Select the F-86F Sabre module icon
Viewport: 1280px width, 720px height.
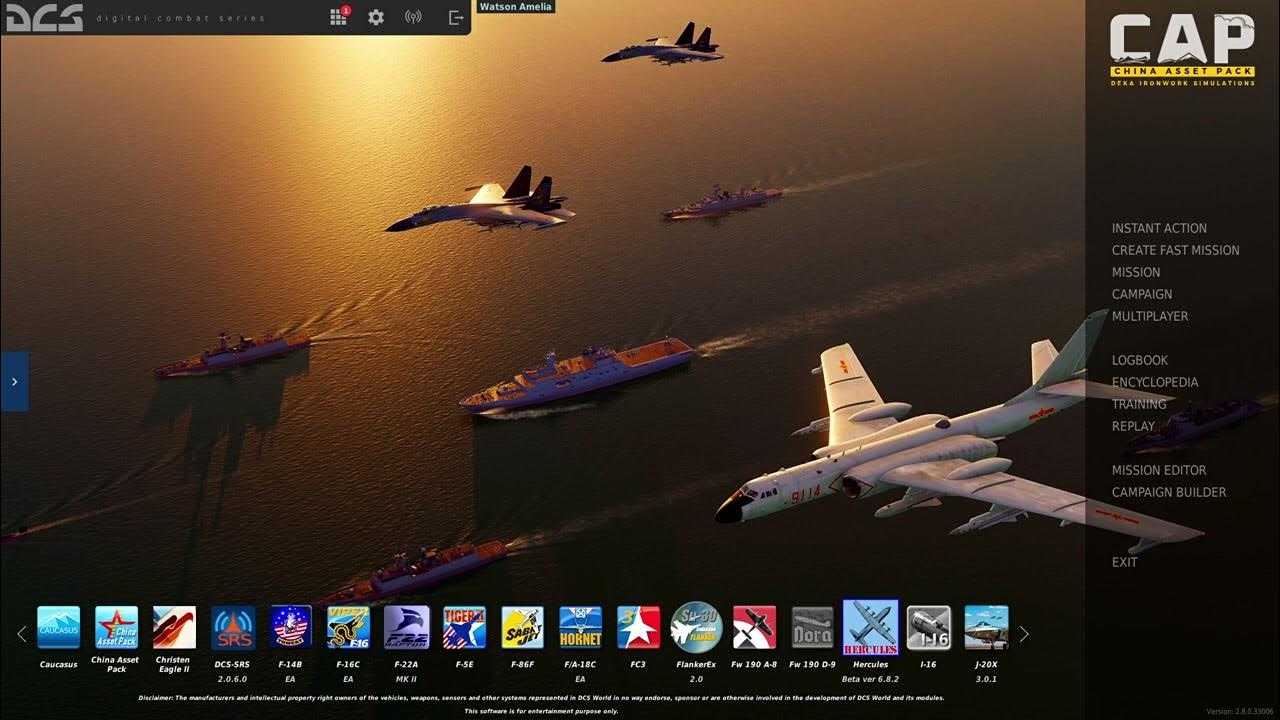pos(522,627)
